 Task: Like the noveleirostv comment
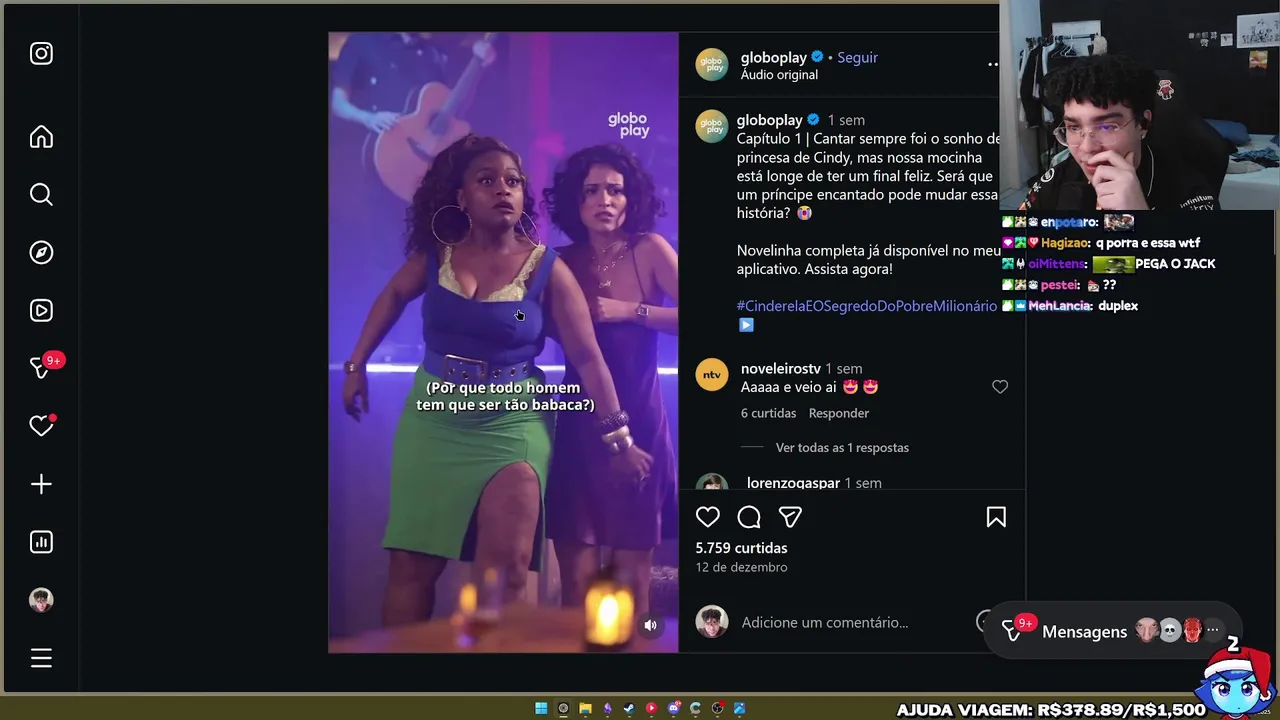click(1000, 387)
